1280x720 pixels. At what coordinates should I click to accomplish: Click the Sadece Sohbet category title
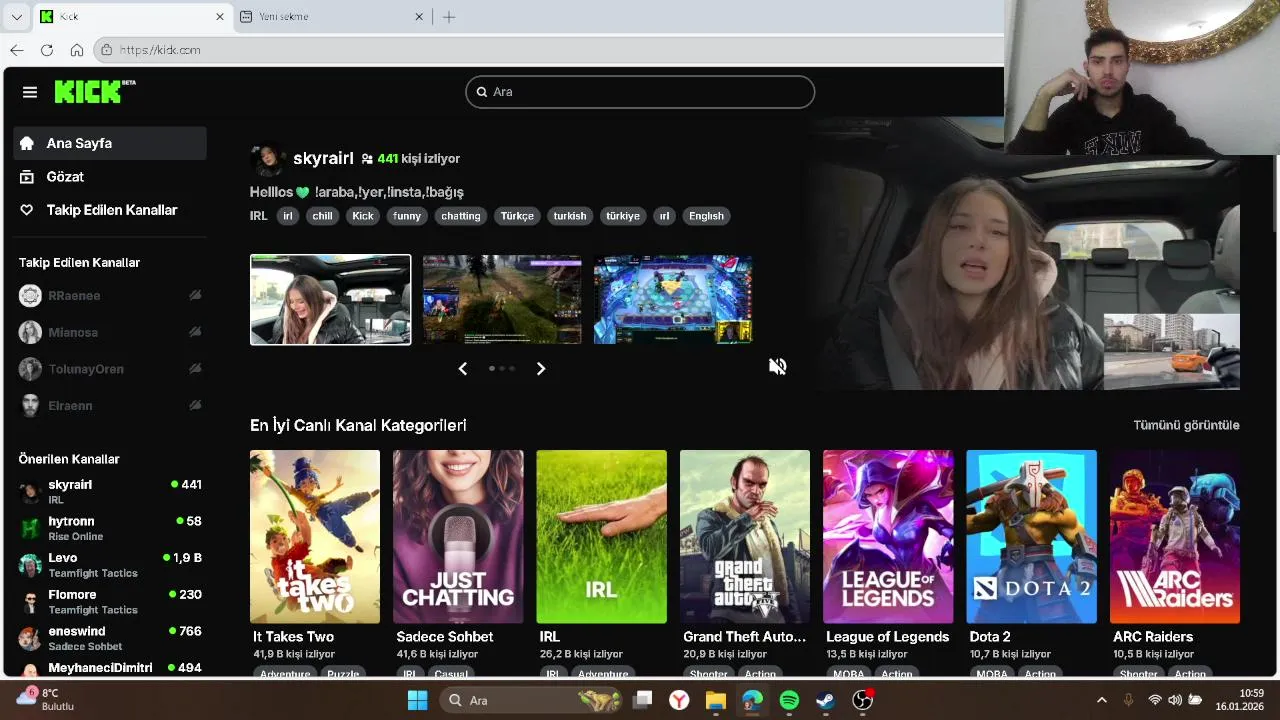(x=444, y=637)
